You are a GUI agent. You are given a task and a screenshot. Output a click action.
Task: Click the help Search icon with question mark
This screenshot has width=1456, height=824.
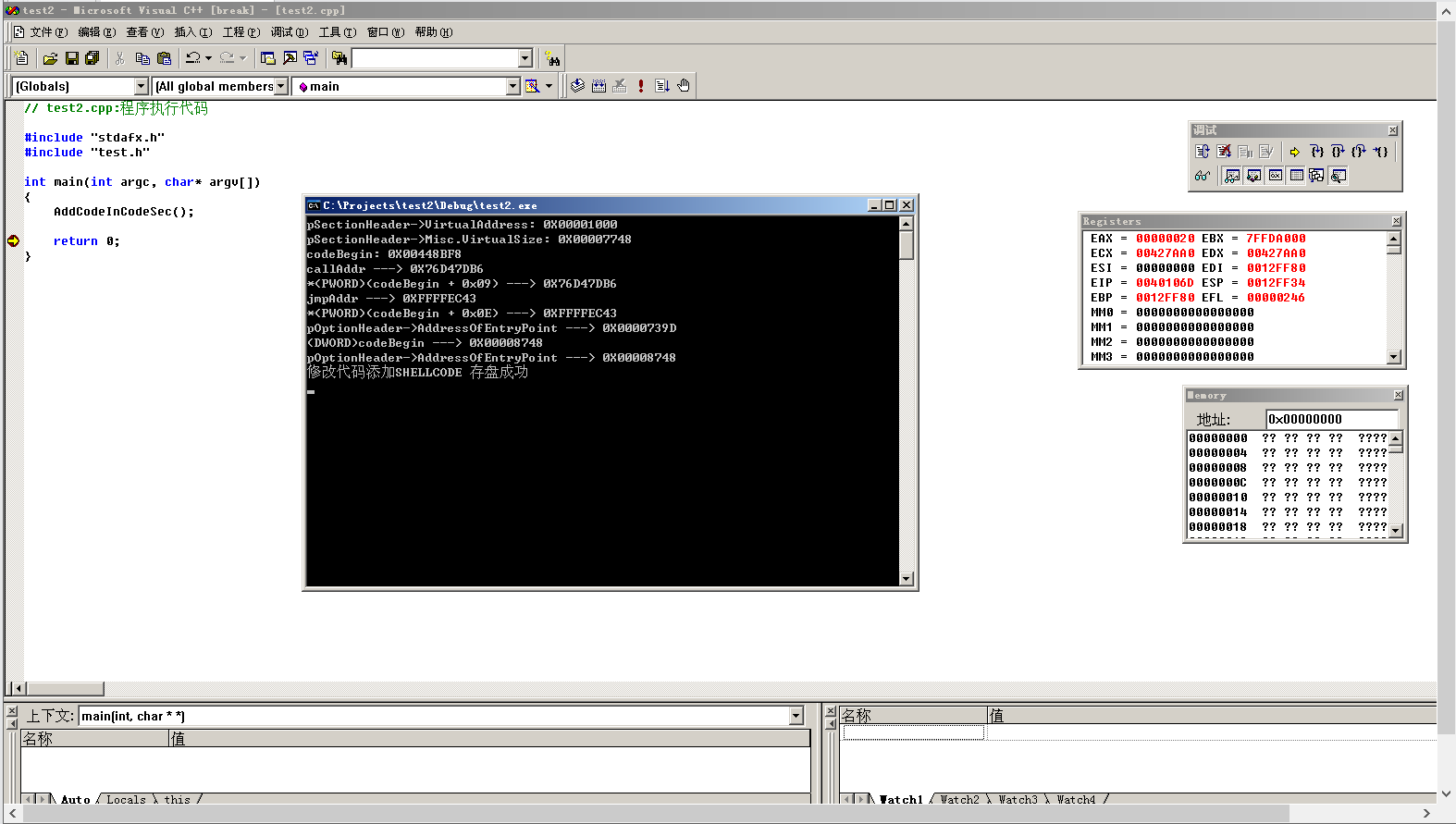point(552,58)
